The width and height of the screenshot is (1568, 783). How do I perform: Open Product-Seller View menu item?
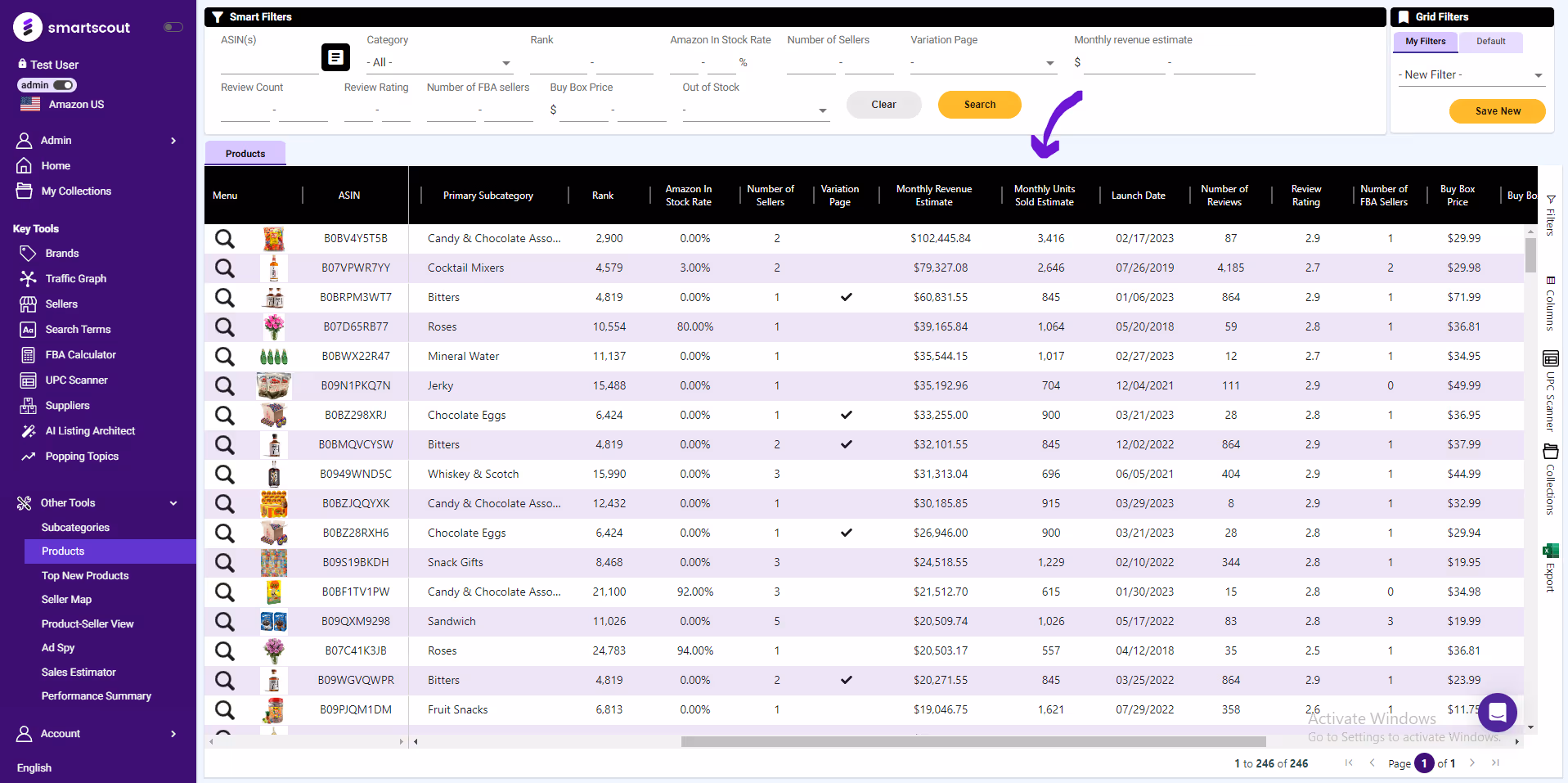(88, 624)
